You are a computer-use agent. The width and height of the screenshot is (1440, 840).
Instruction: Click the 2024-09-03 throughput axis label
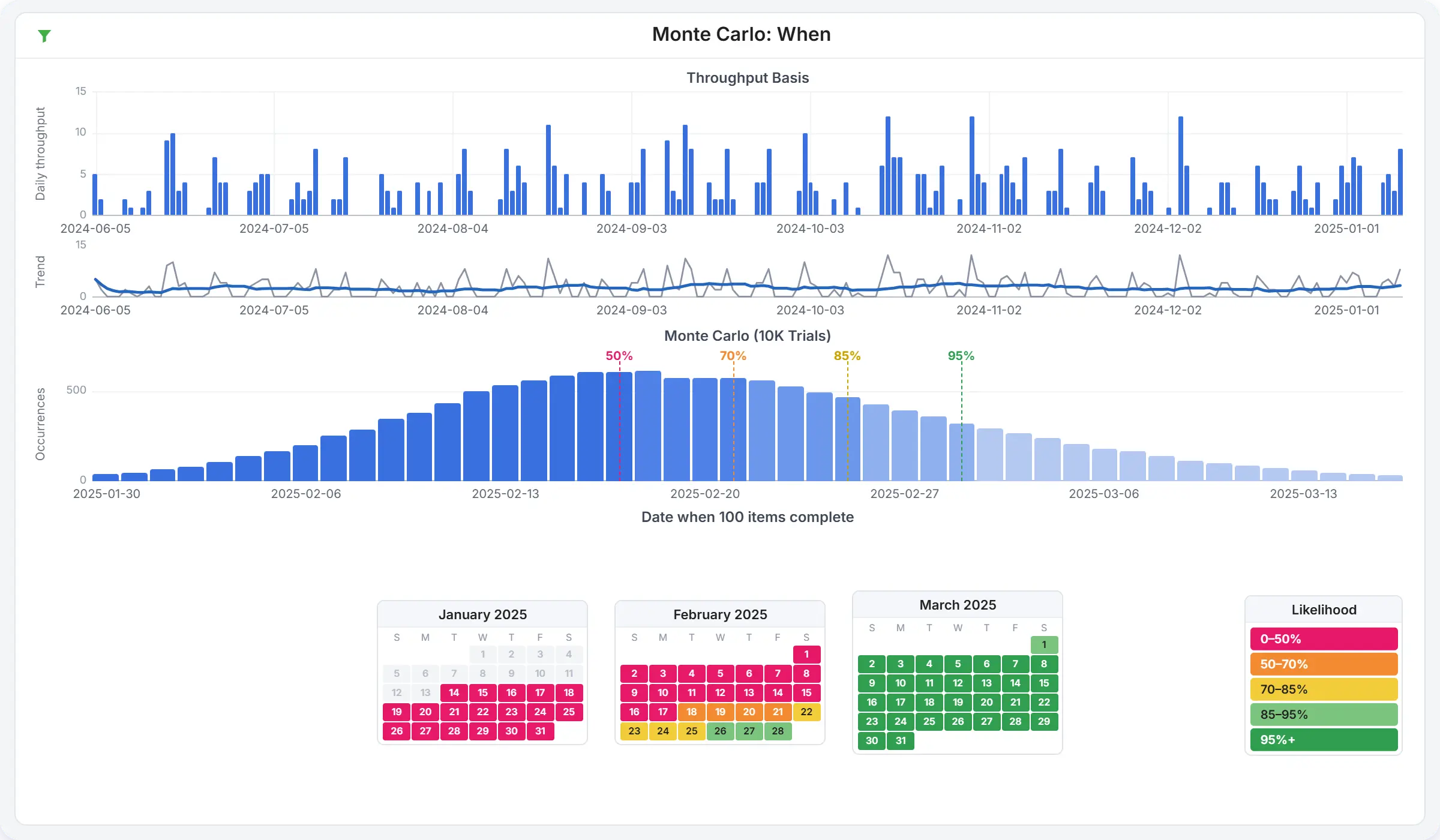pos(631,229)
